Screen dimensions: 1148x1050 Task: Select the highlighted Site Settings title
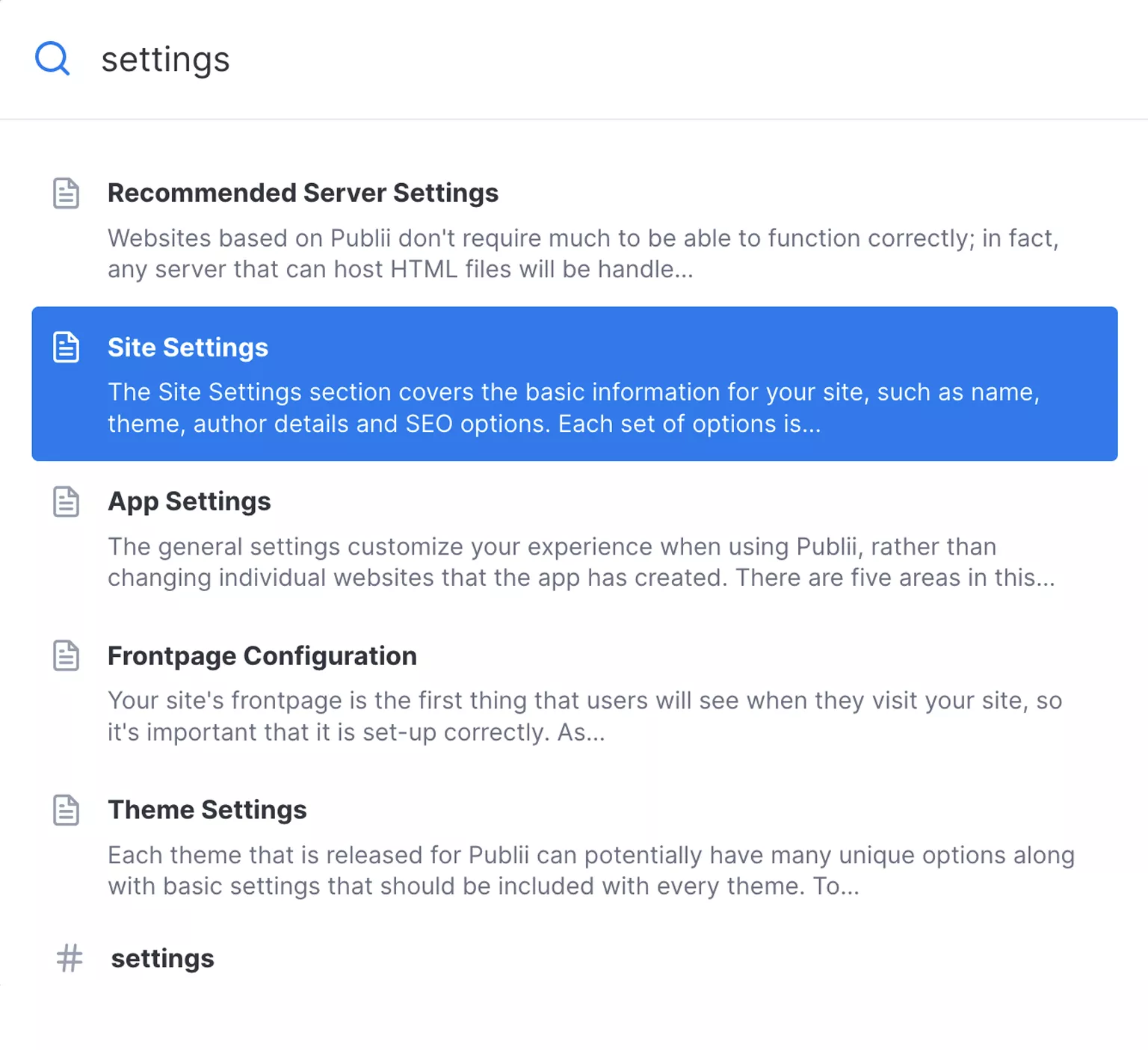(188, 348)
